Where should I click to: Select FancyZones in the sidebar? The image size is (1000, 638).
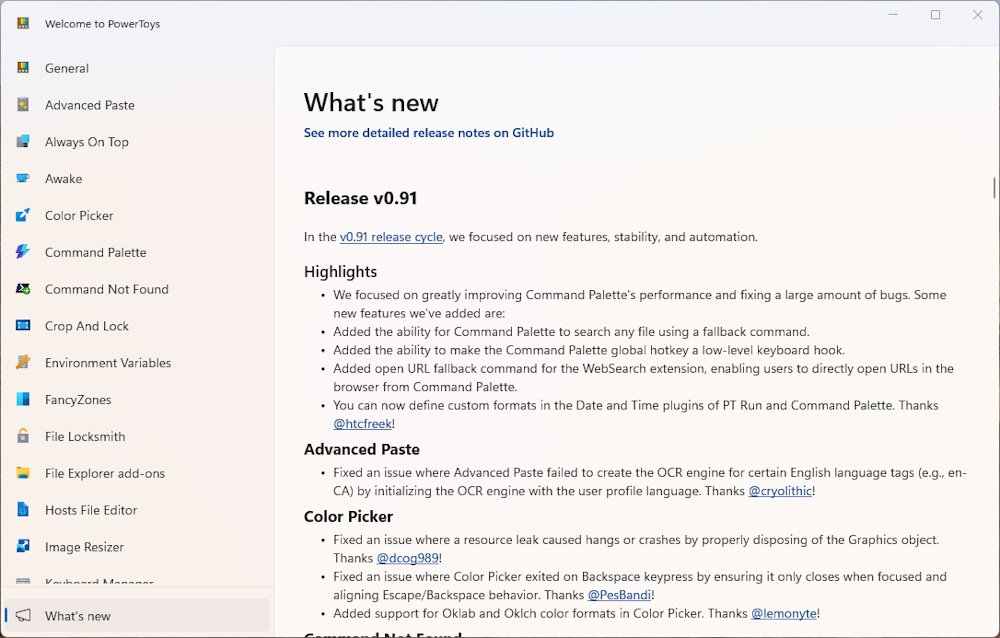(x=137, y=400)
